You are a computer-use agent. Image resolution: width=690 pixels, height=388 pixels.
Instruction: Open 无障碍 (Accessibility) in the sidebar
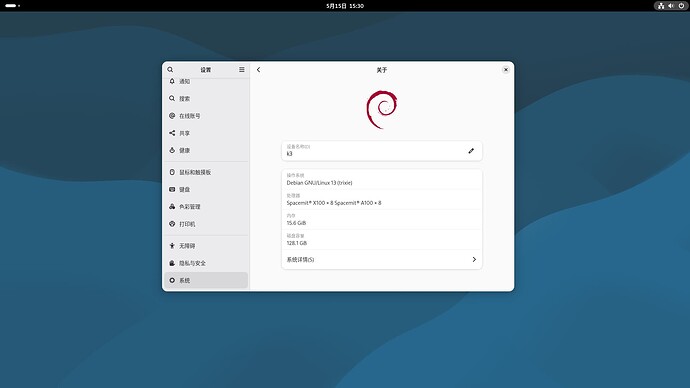206,245
